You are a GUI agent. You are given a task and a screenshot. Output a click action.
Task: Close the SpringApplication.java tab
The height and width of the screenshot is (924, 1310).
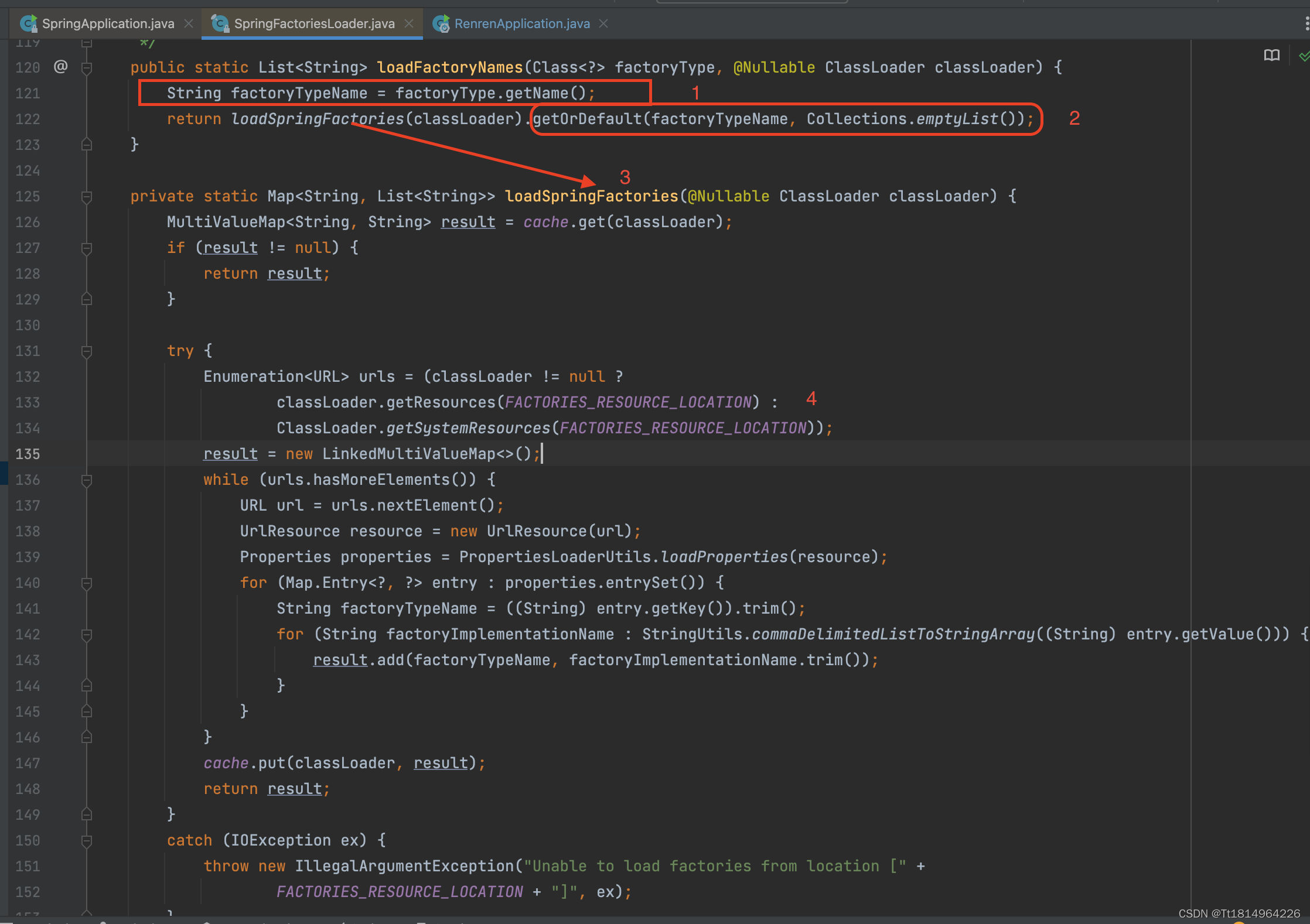189,23
